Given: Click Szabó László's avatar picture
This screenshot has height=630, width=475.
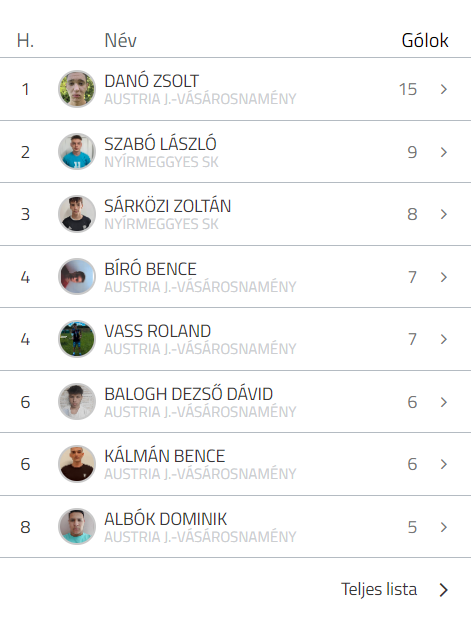Looking at the screenshot, I should point(77,151).
